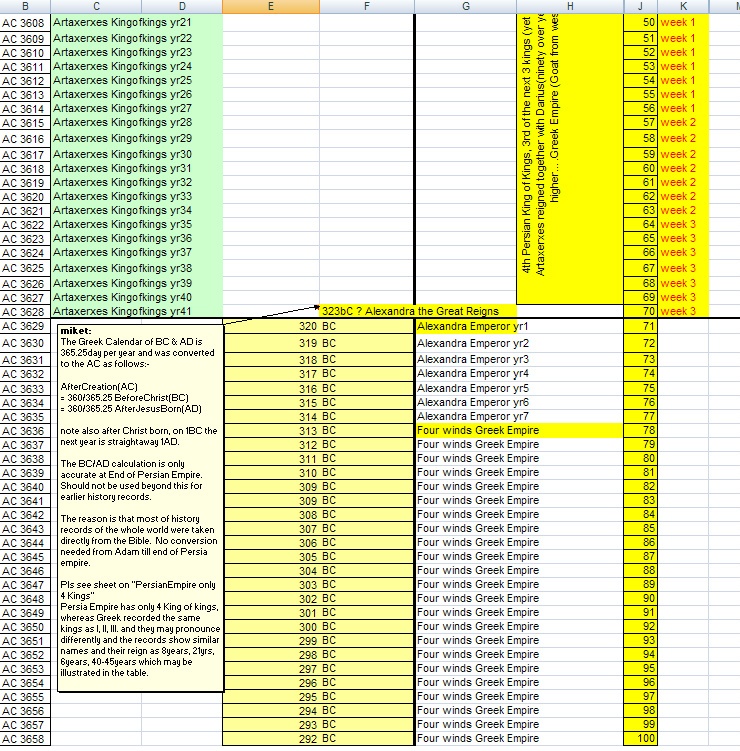
Task: Click cell 'AC 3658'
Action: pyautogui.click(x=25, y=739)
